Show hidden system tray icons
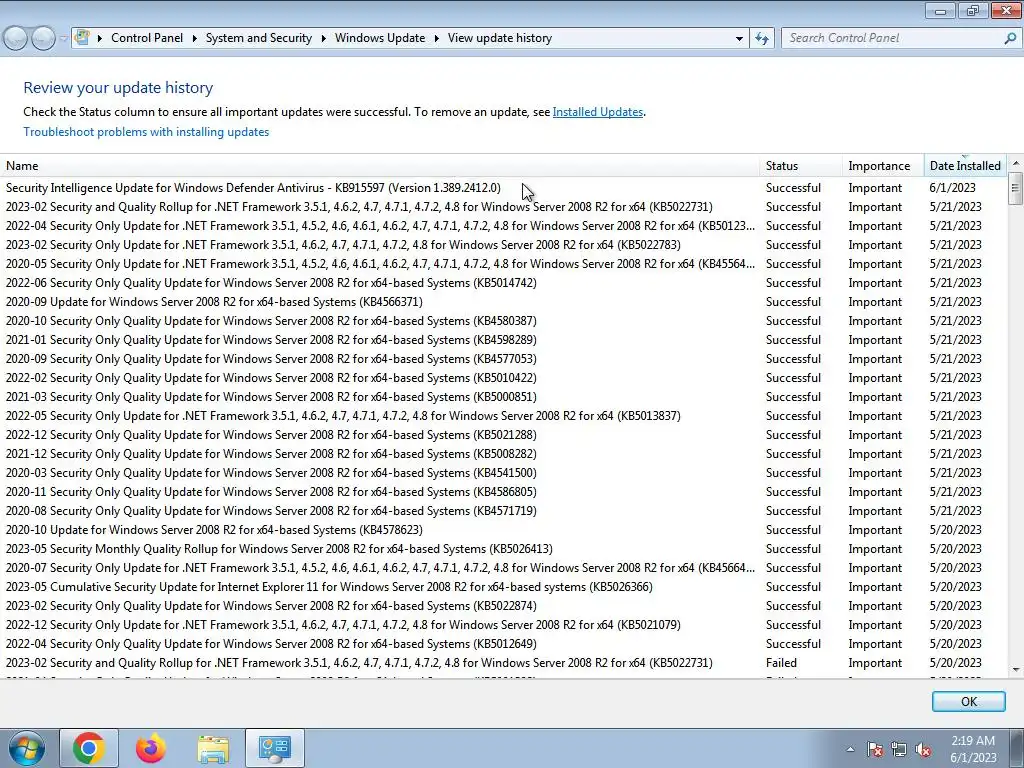The image size is (1024, 768). coord(850,750)
